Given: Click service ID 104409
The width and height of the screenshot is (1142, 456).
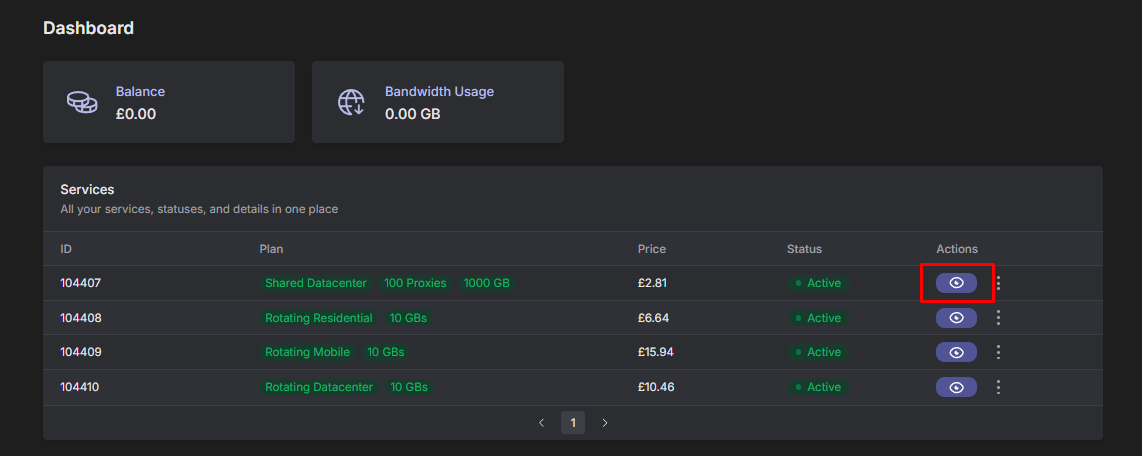Looking at the screenshot, I should (80, 352).
